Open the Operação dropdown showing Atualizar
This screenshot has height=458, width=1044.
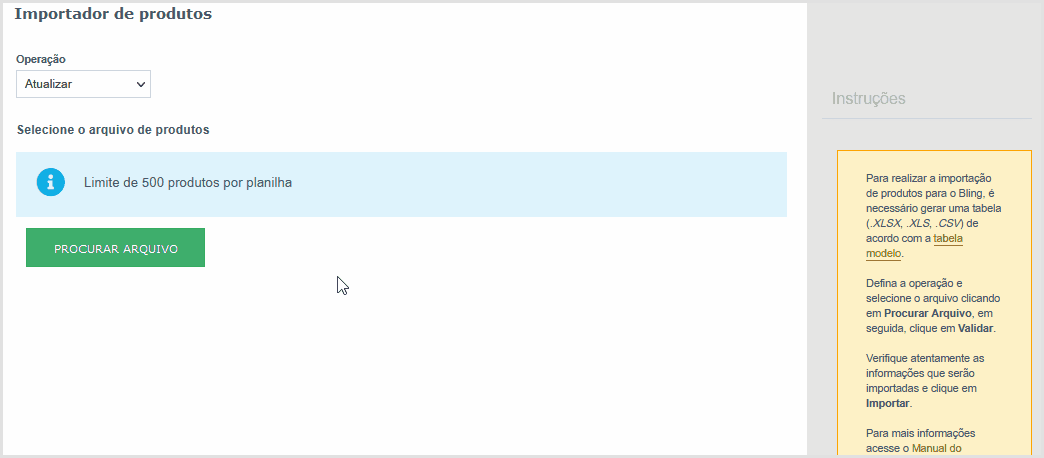pos(83,85)
